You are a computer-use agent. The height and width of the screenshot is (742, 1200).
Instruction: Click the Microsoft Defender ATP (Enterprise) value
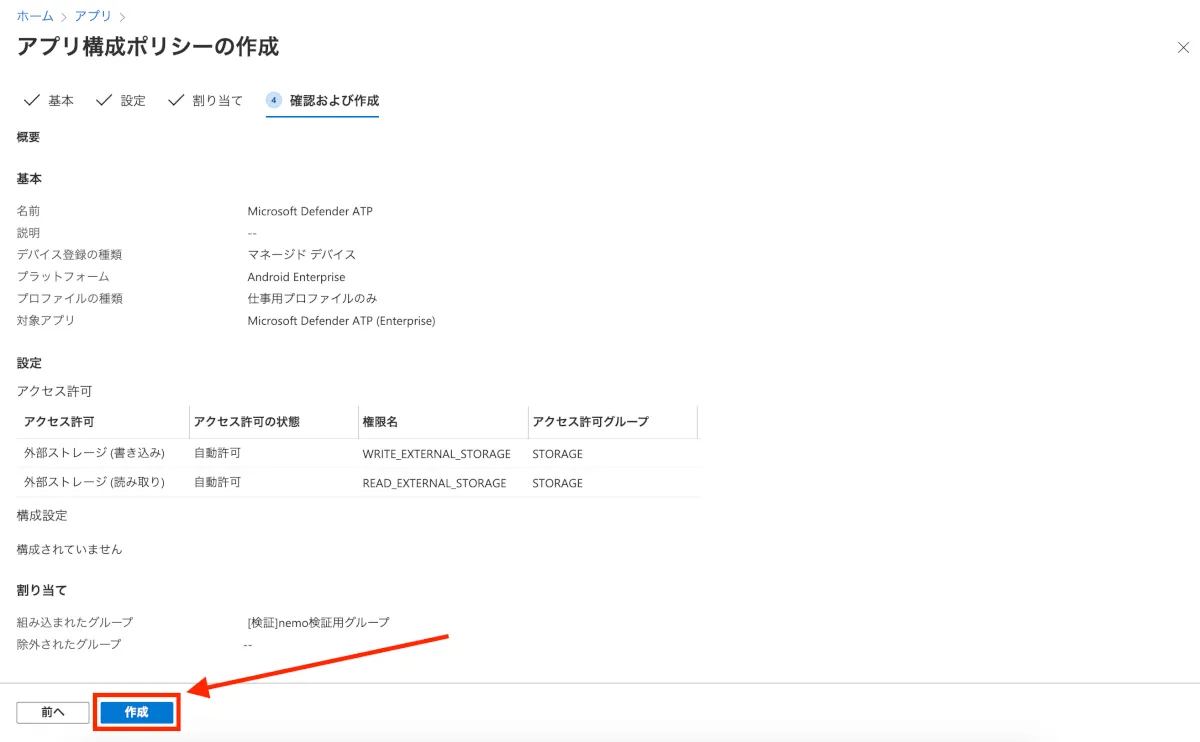tap(341, 321)
